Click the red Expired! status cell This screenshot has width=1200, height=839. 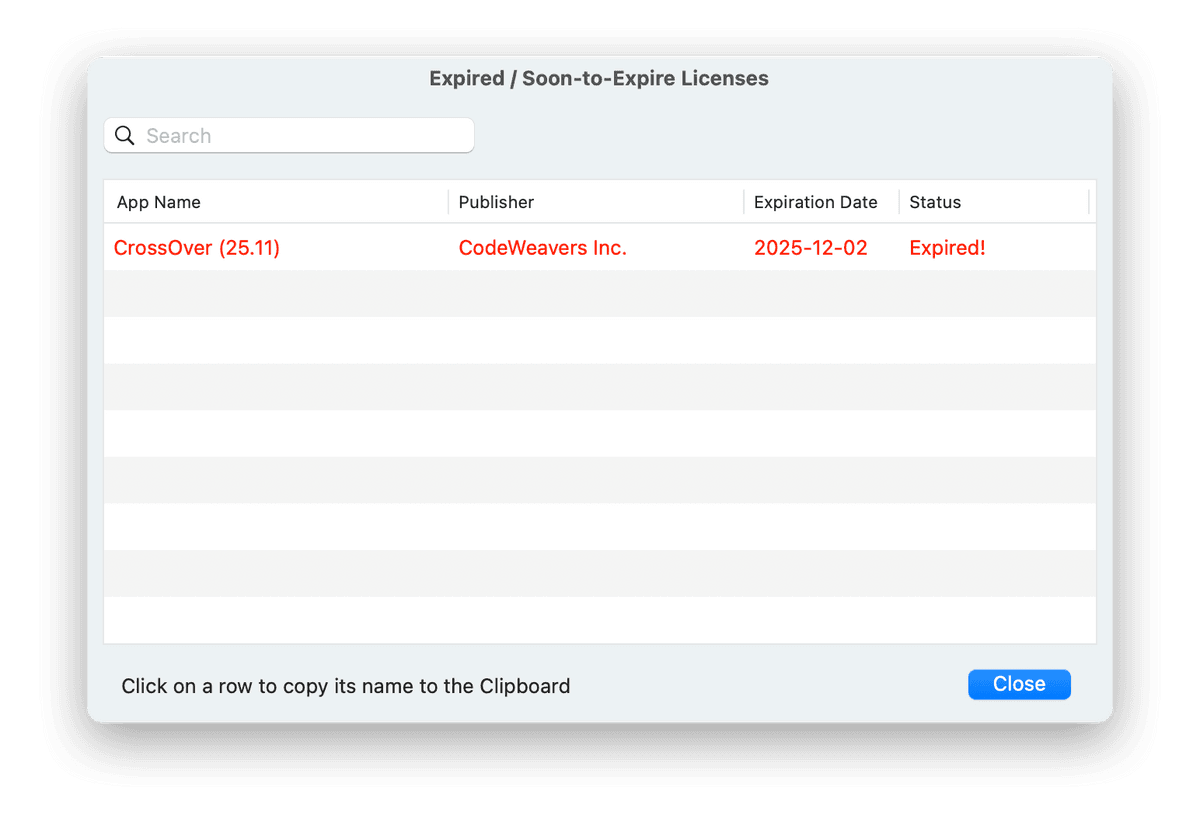click(x=947, y=248)
